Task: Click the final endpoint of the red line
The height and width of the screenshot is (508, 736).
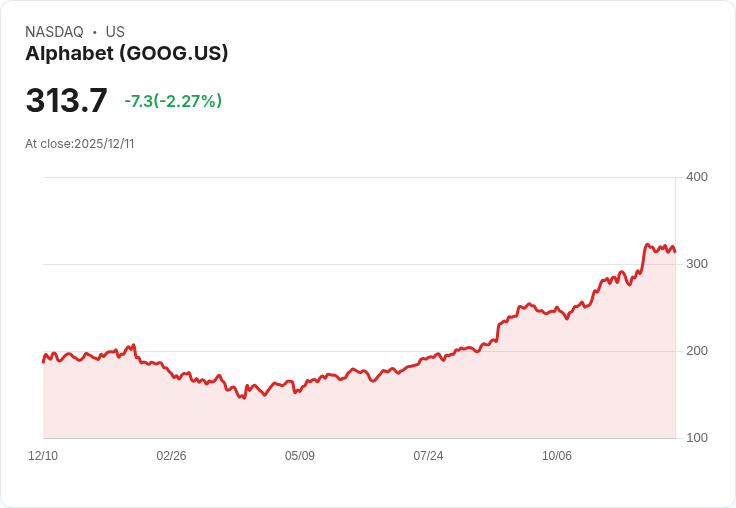Action: [x=675, y=252]
